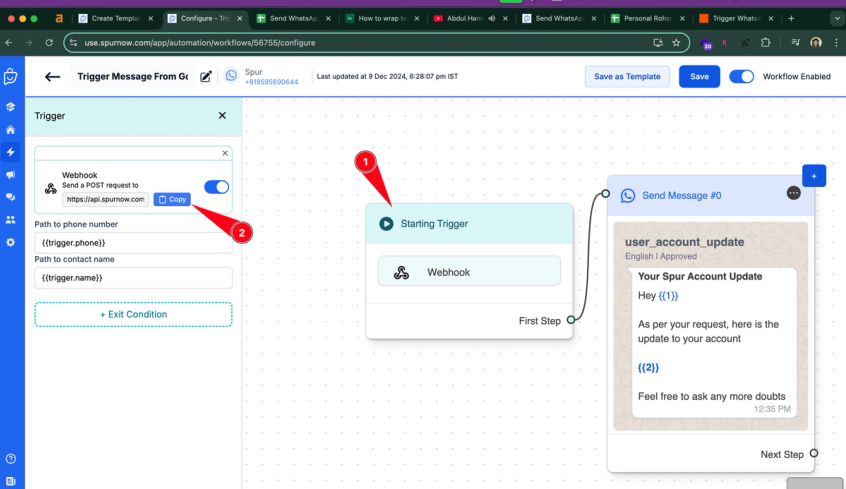Viewport: 846px width, 489px height.
Task: Close the Trigger panel
Action: (222, 116)
